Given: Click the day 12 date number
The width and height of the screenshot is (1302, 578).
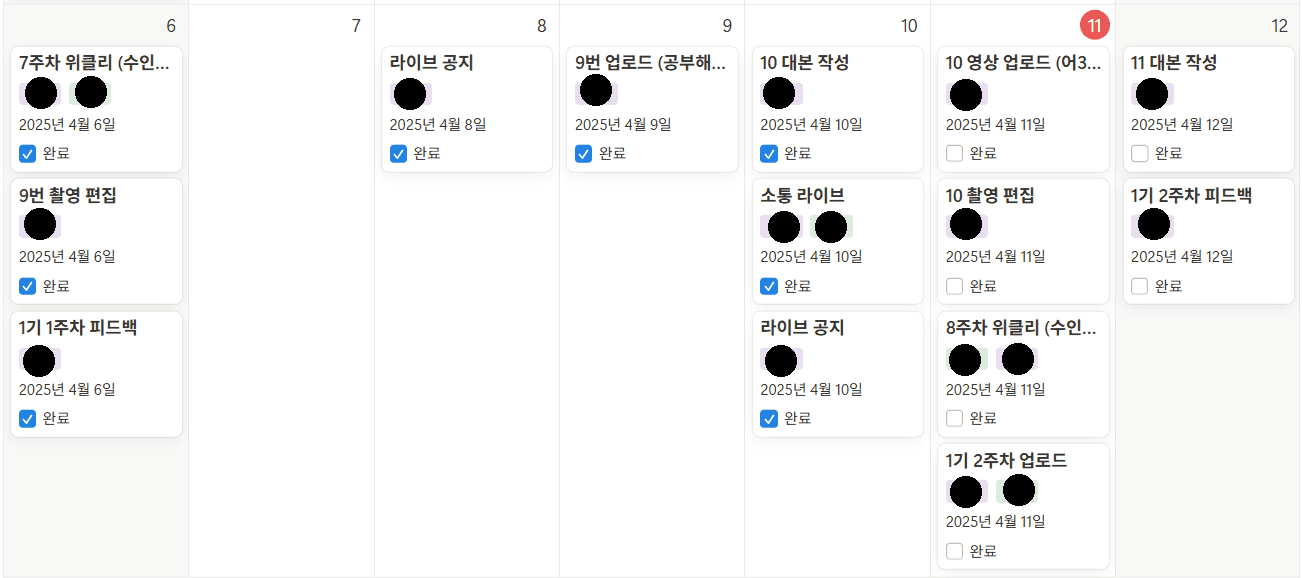Looking at the screenshot, I should [x=1279, y=26].
